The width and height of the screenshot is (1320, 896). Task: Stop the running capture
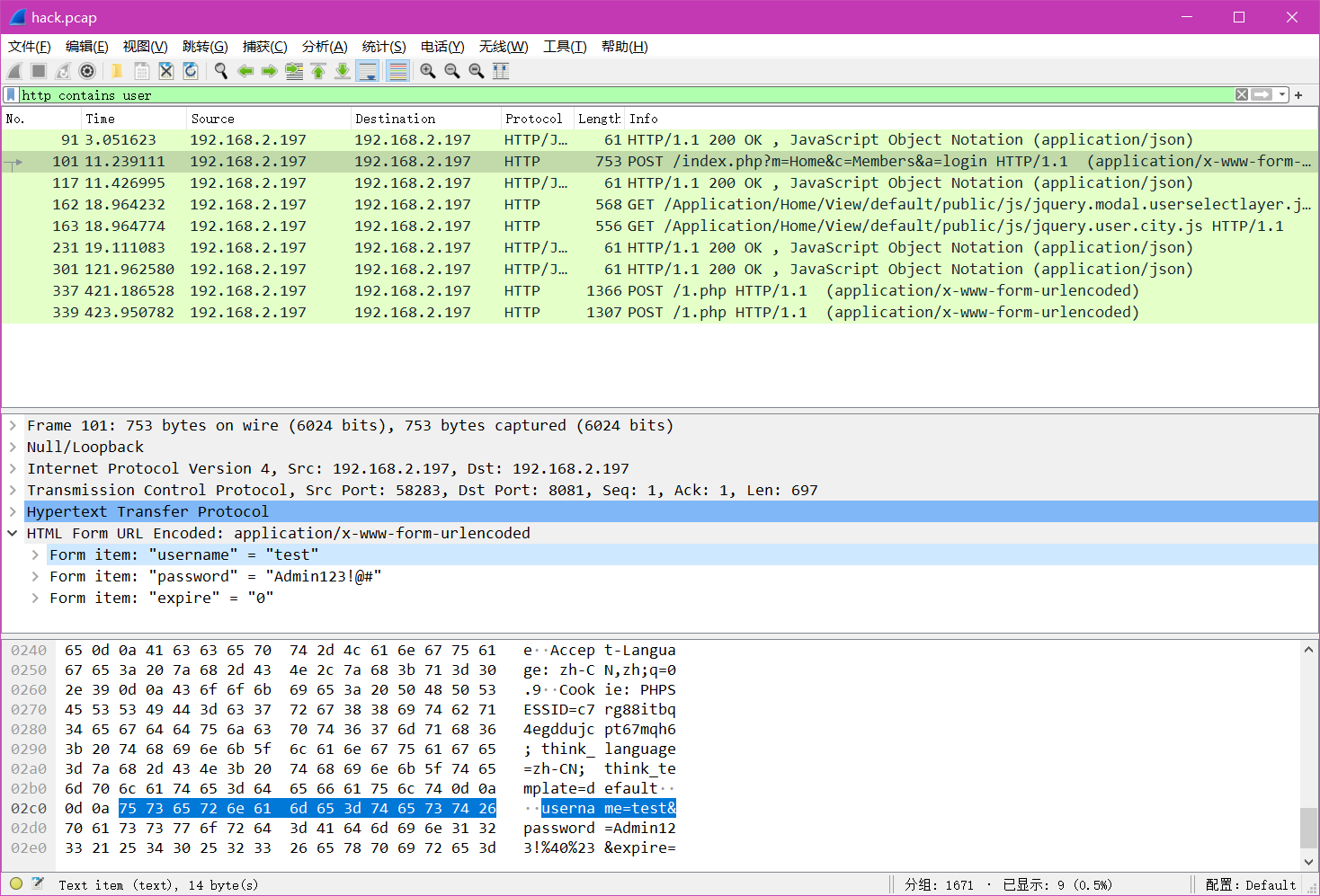tap(39, 71)
